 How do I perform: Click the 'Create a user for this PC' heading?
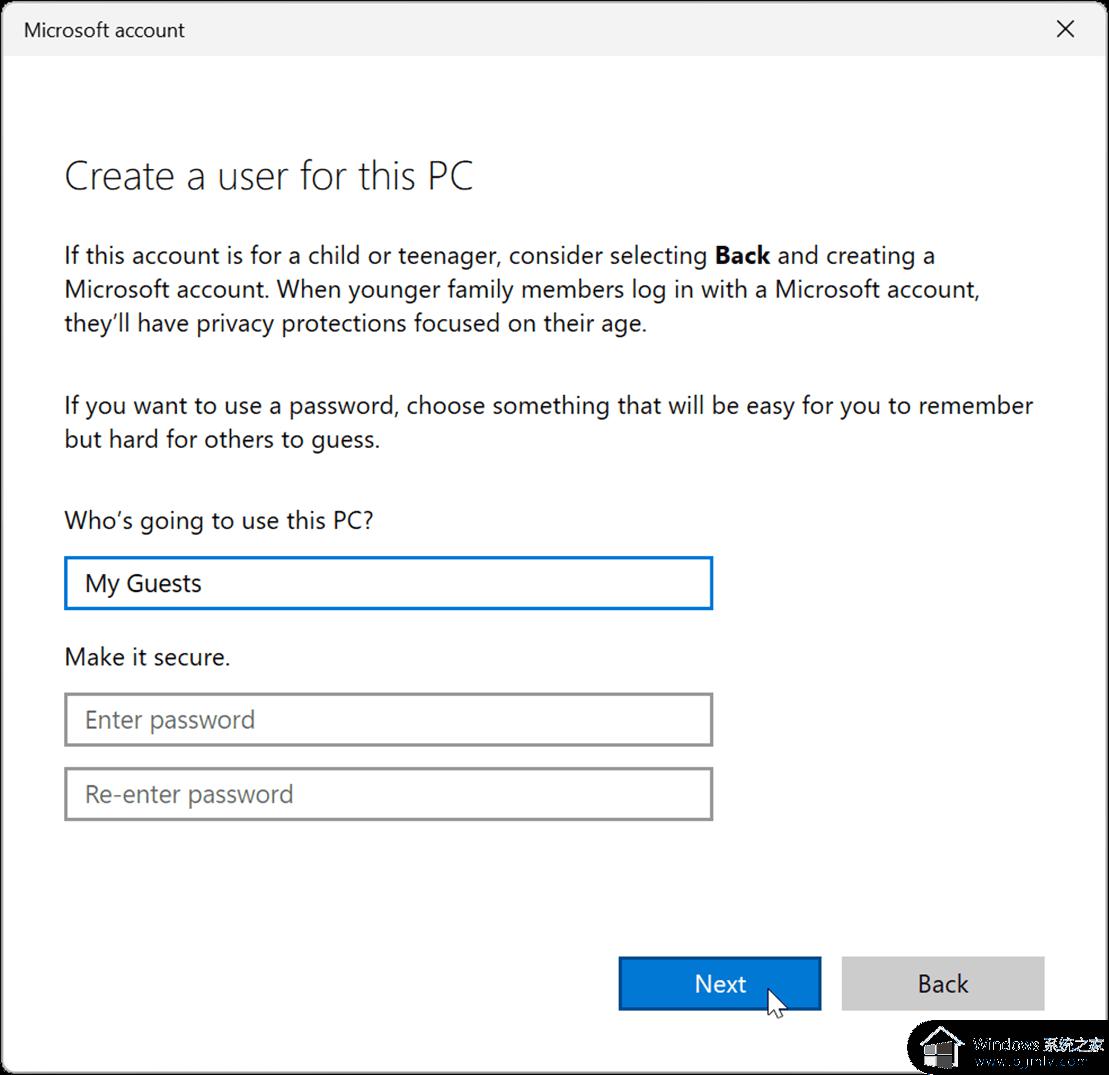(269, 175)
